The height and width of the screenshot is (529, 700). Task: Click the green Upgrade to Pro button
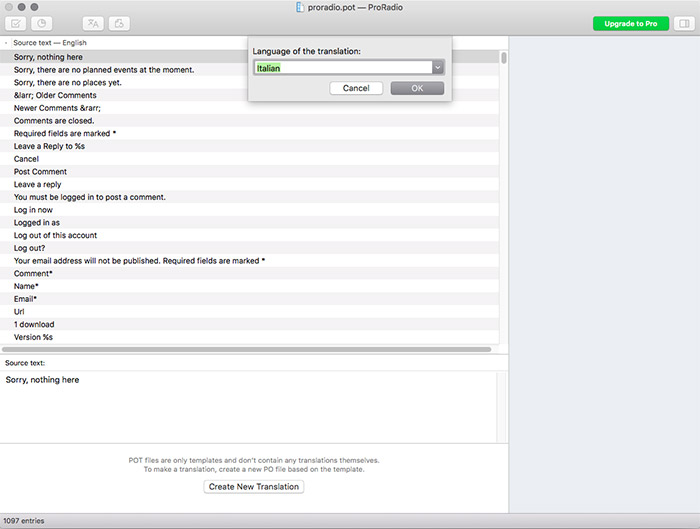[630, 23]
